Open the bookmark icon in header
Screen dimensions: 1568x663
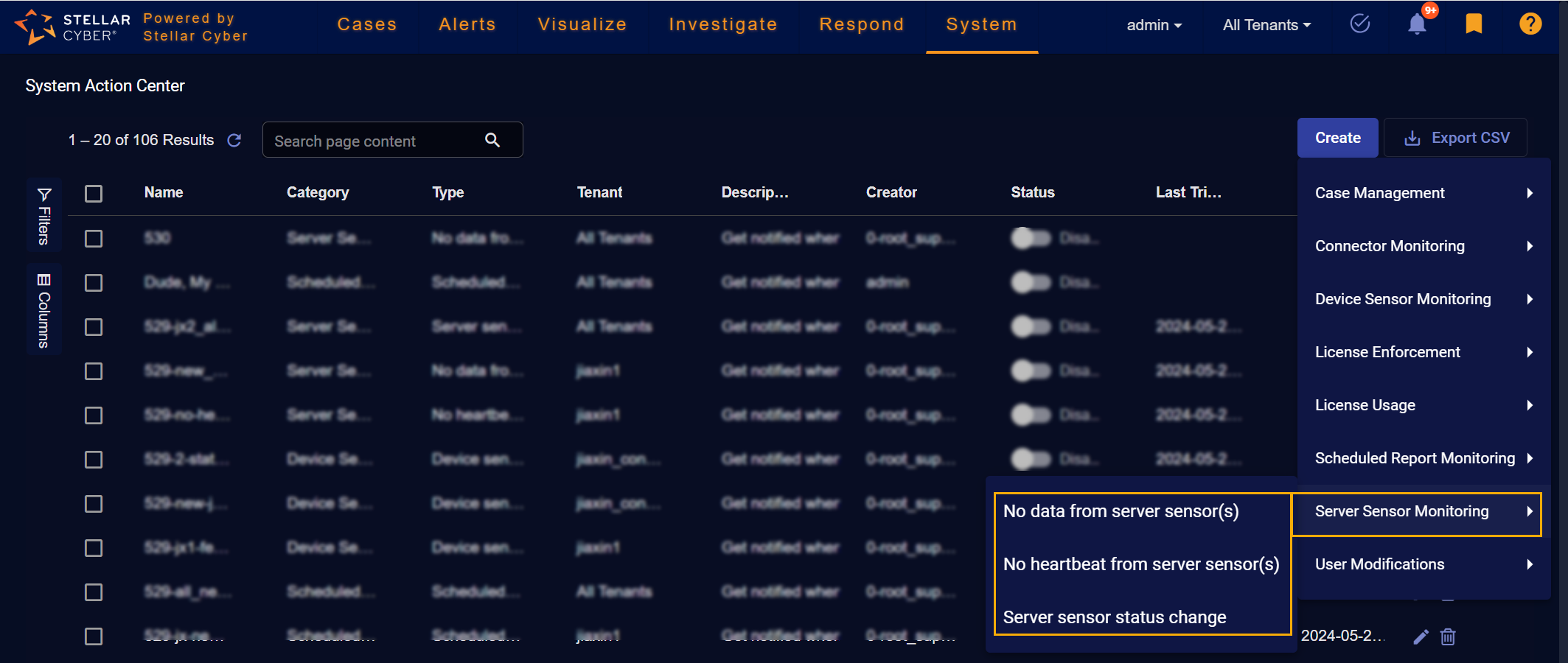1473,24
